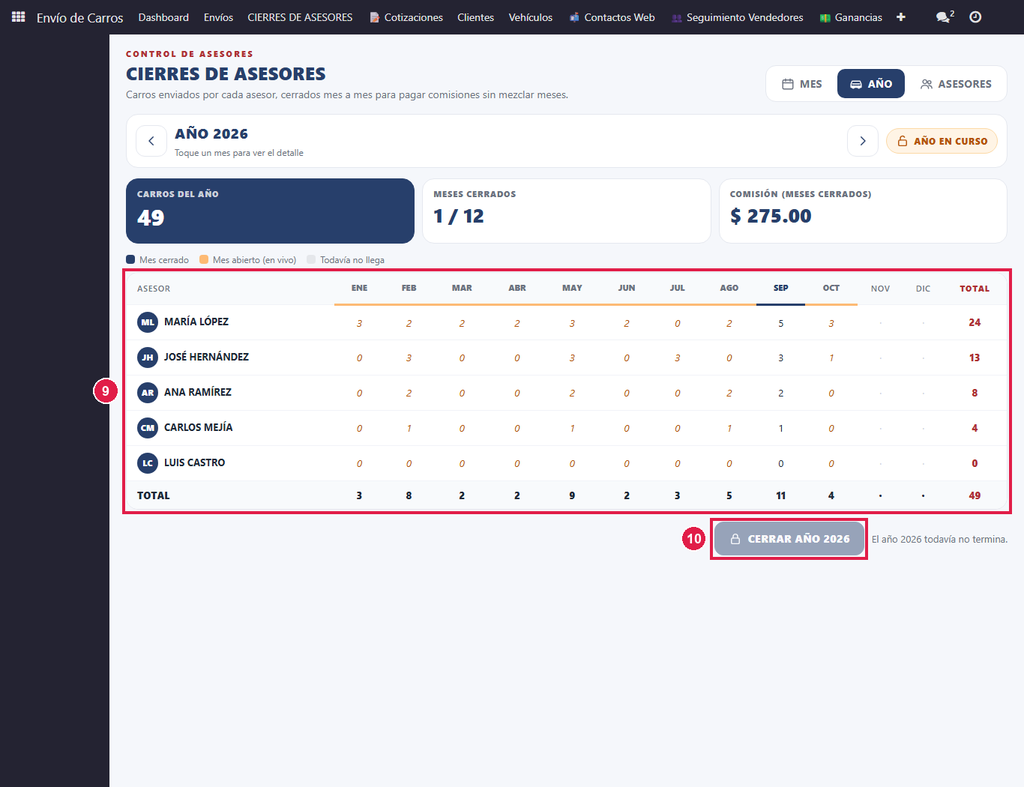Image resolution: width=1024 pixels, height=787 pixels.
Task: Open the Ganancias menu
Action: [x=851, y=17]
